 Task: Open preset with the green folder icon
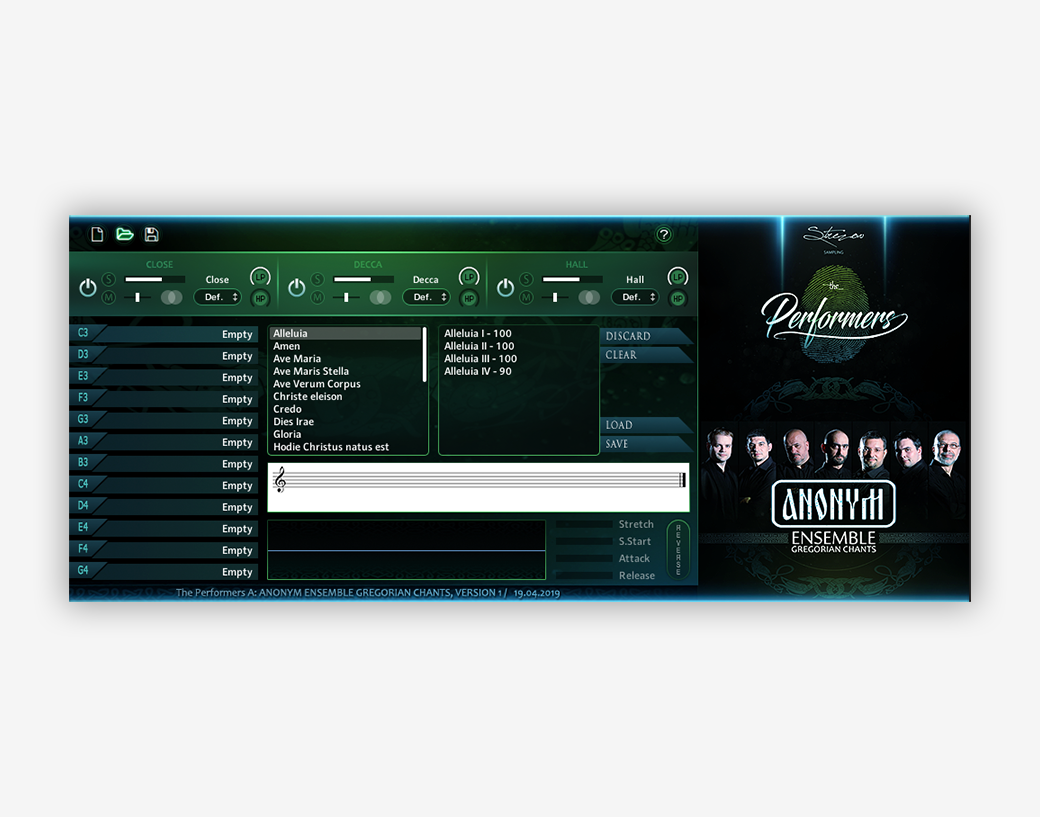tap(125, 234)
